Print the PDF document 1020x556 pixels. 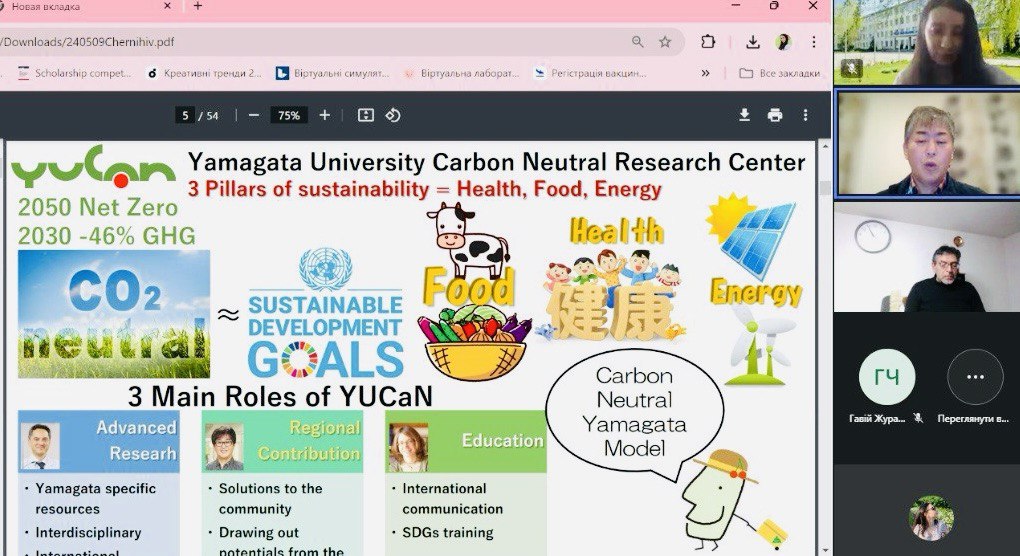point(774,116)
